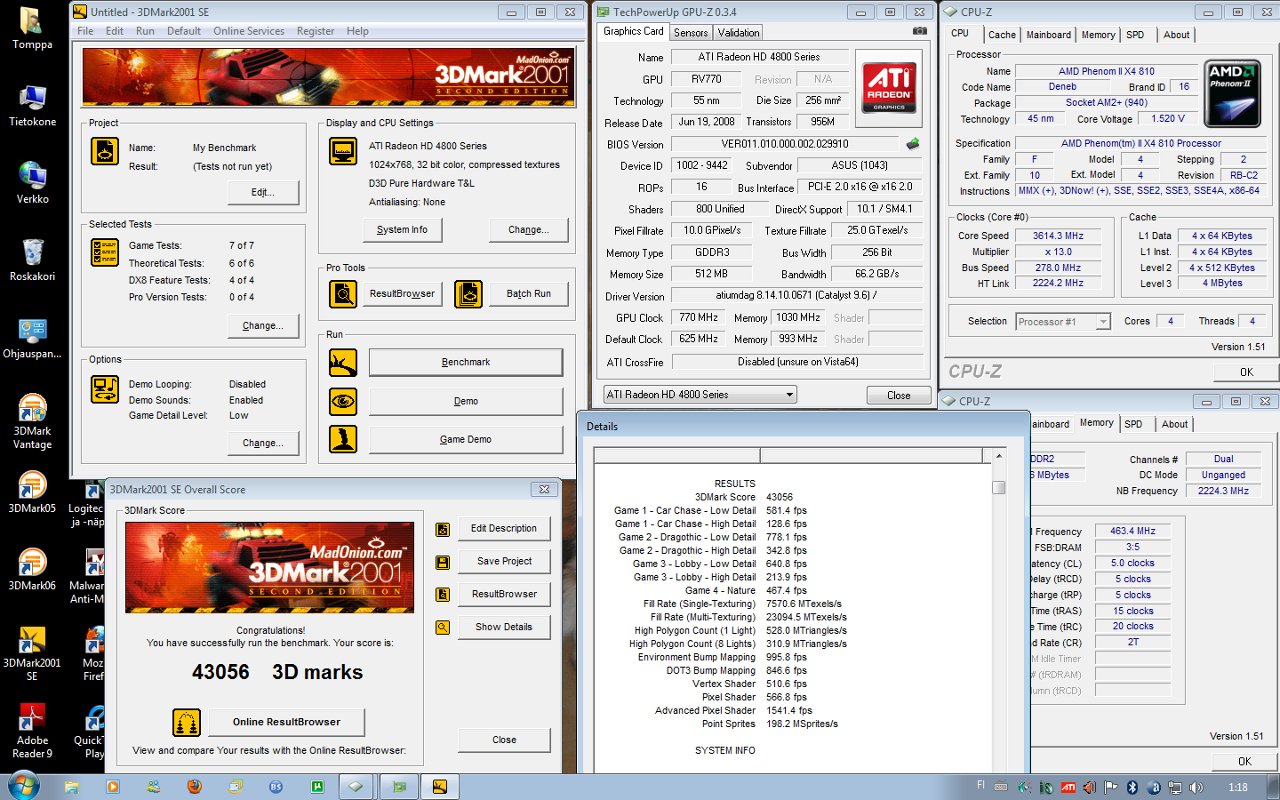Open Verkko network desktop icon
Viewport: 1280px width, 800px height.
coord(32,182)
